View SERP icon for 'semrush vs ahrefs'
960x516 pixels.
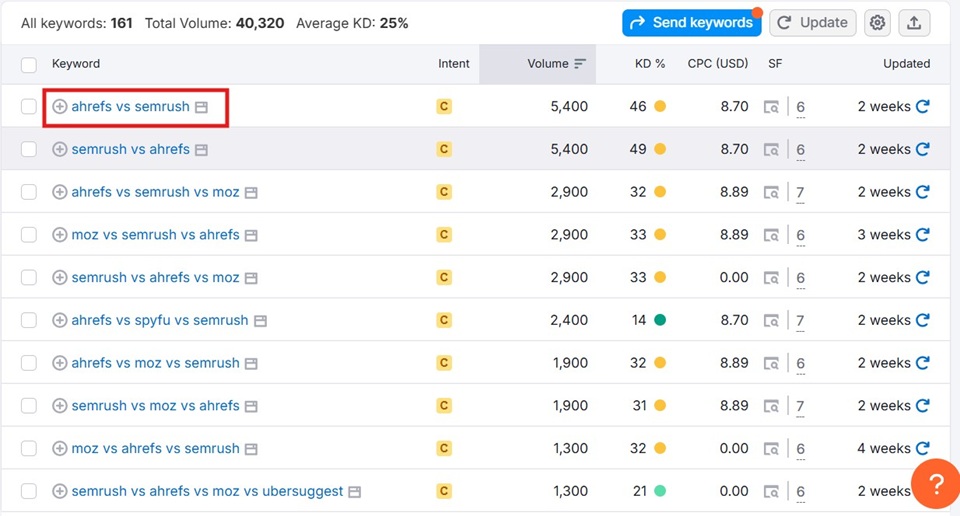pos(771,150)
